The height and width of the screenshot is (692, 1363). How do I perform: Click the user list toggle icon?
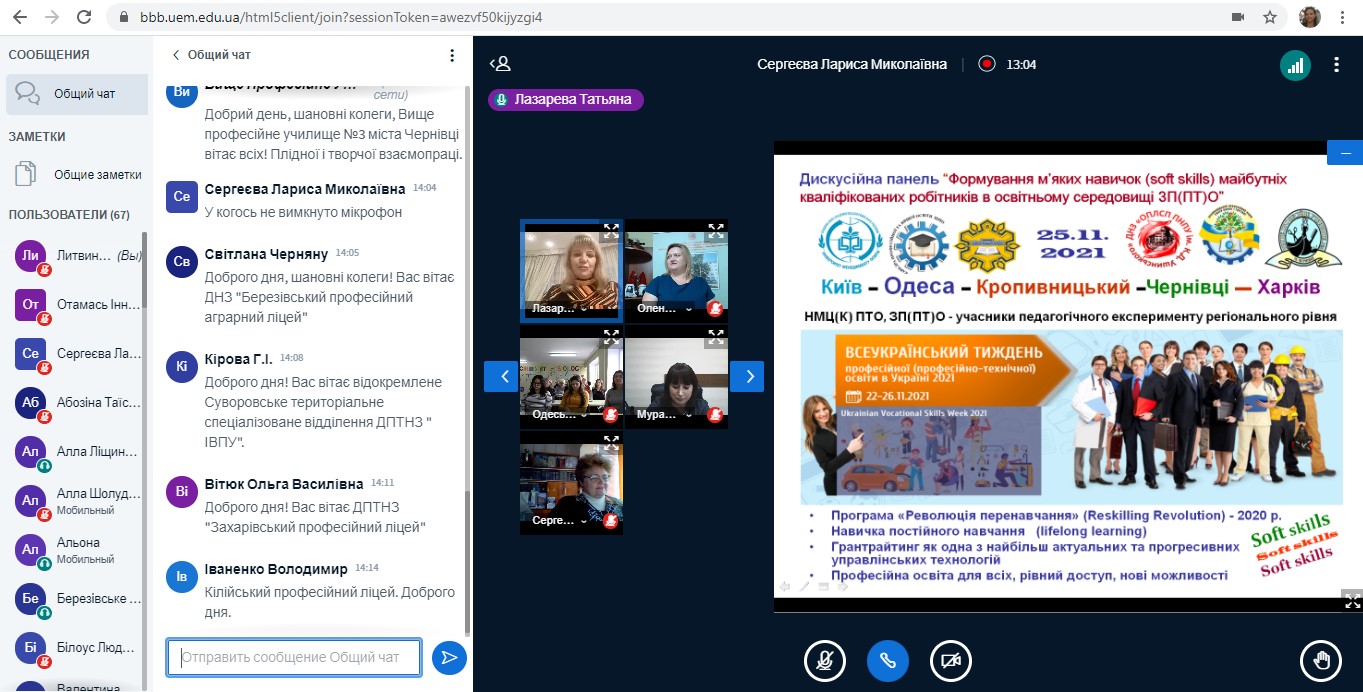tap(500, 64)
